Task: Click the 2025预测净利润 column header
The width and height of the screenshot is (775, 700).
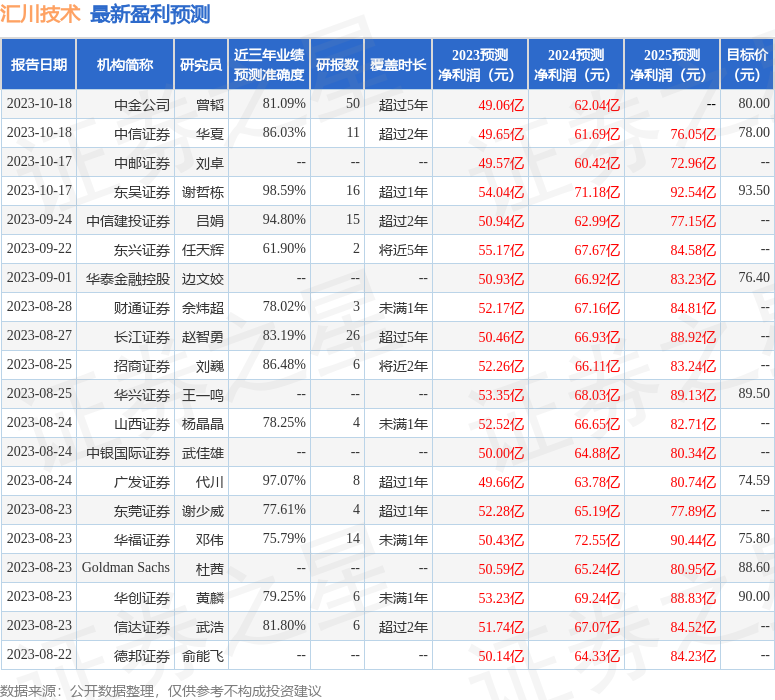Action: point(672,65)
